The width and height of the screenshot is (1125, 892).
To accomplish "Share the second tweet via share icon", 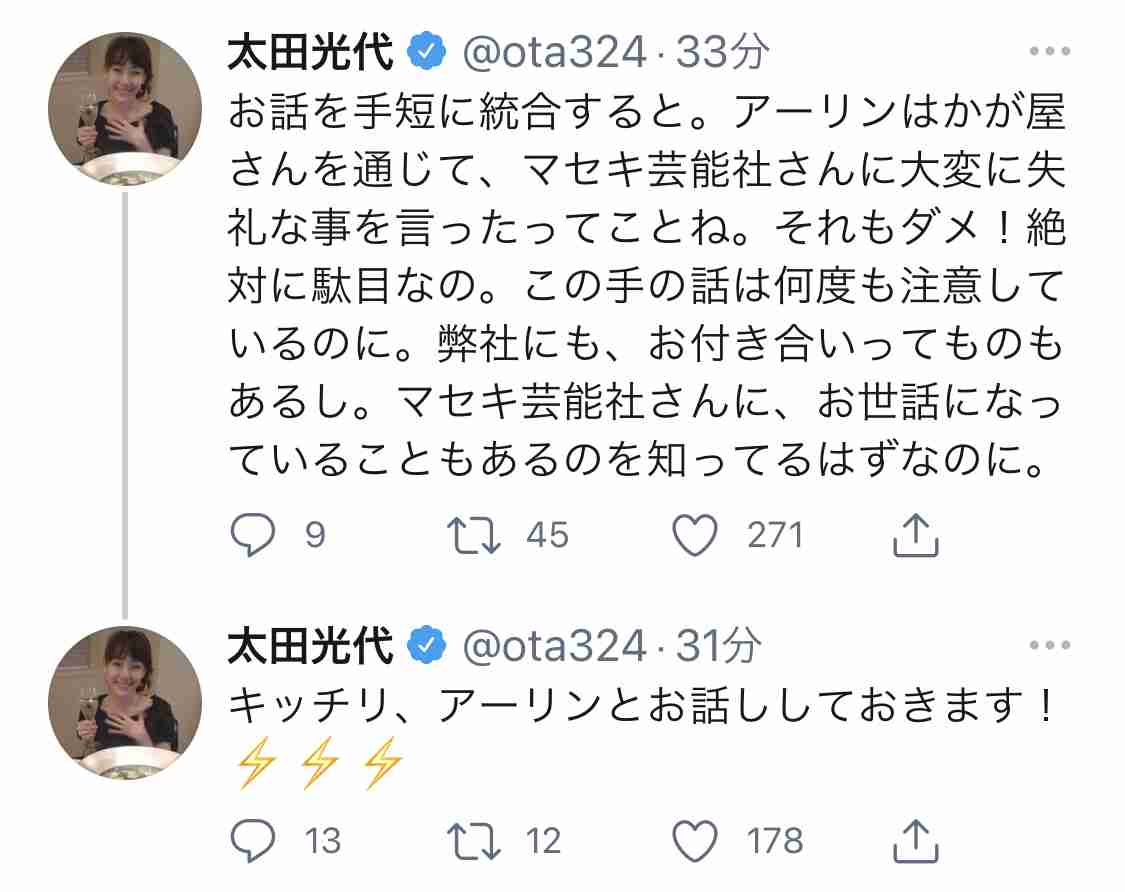I will point(915,840).
